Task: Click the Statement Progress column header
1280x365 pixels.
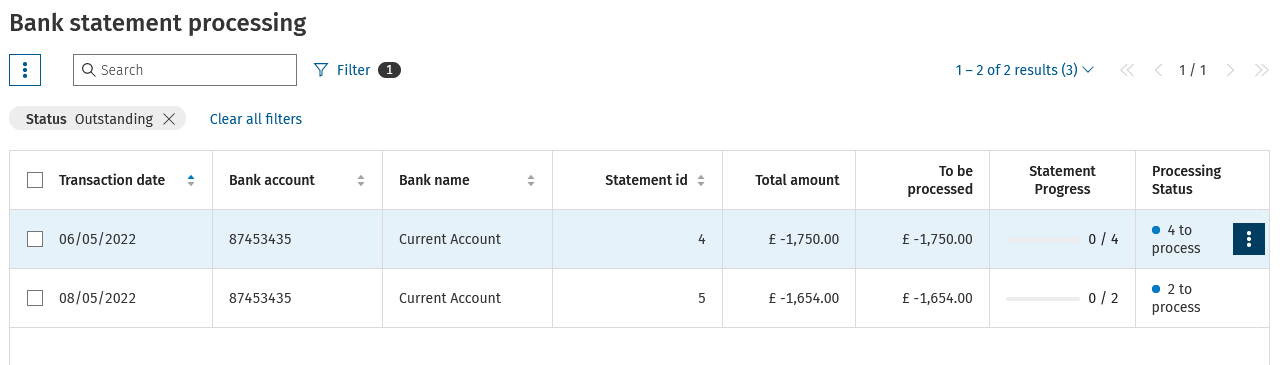Action: (x=1062, y=180)
